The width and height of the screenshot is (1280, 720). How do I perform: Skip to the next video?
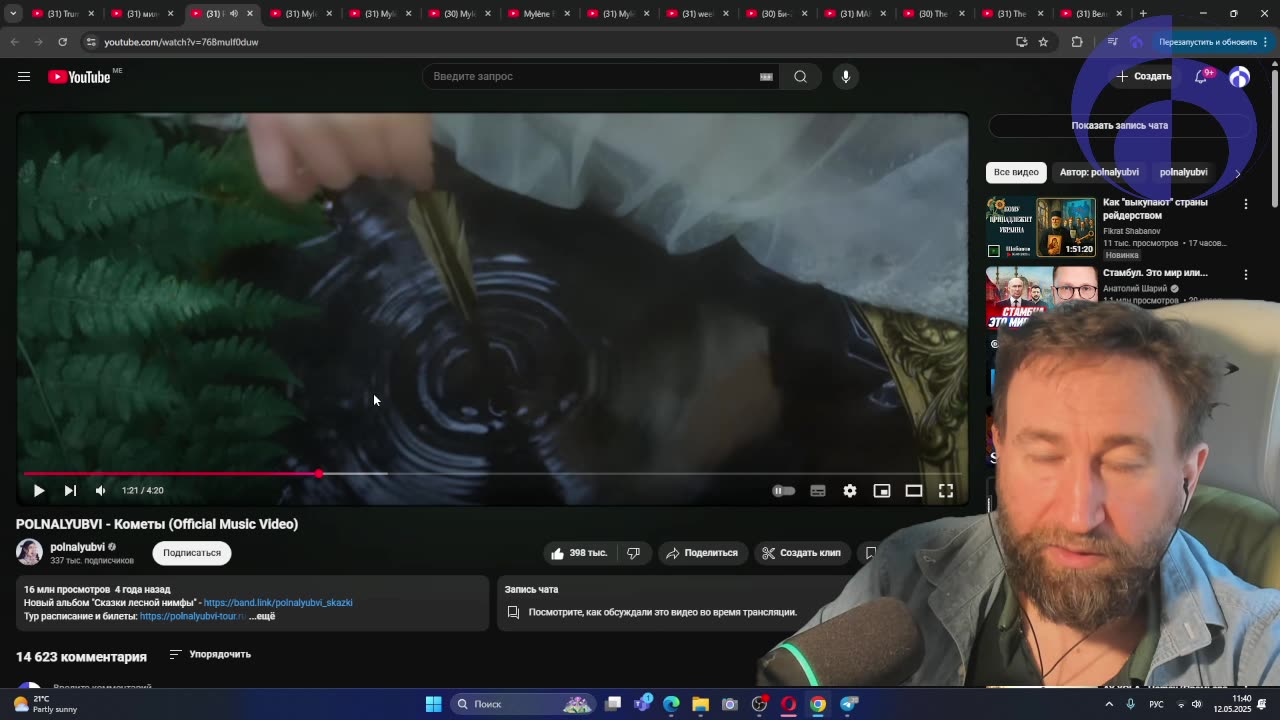(x=70, y=490)
